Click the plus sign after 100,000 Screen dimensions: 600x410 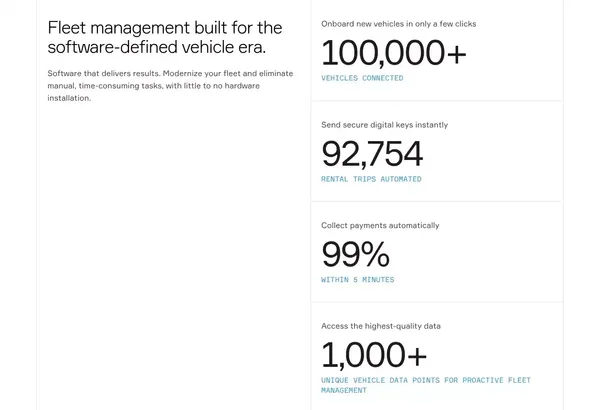(457, 54)
